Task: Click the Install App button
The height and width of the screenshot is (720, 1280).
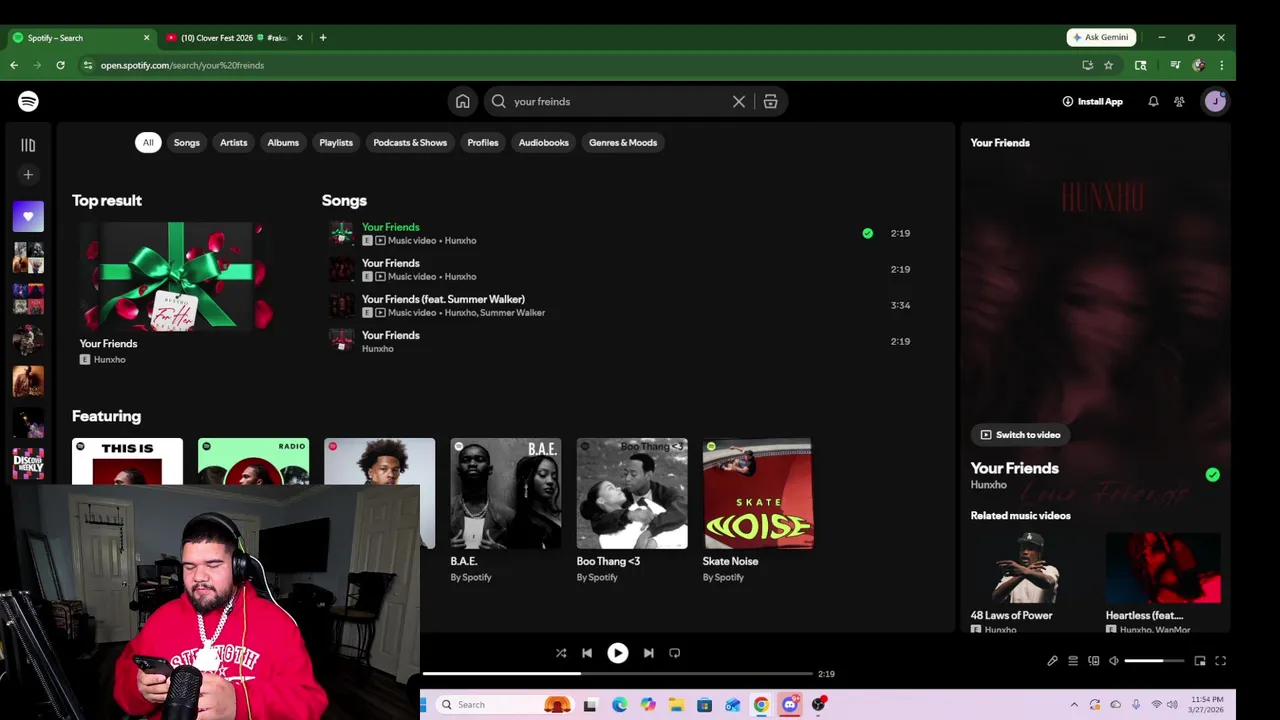Action: tap(1092, 101)
